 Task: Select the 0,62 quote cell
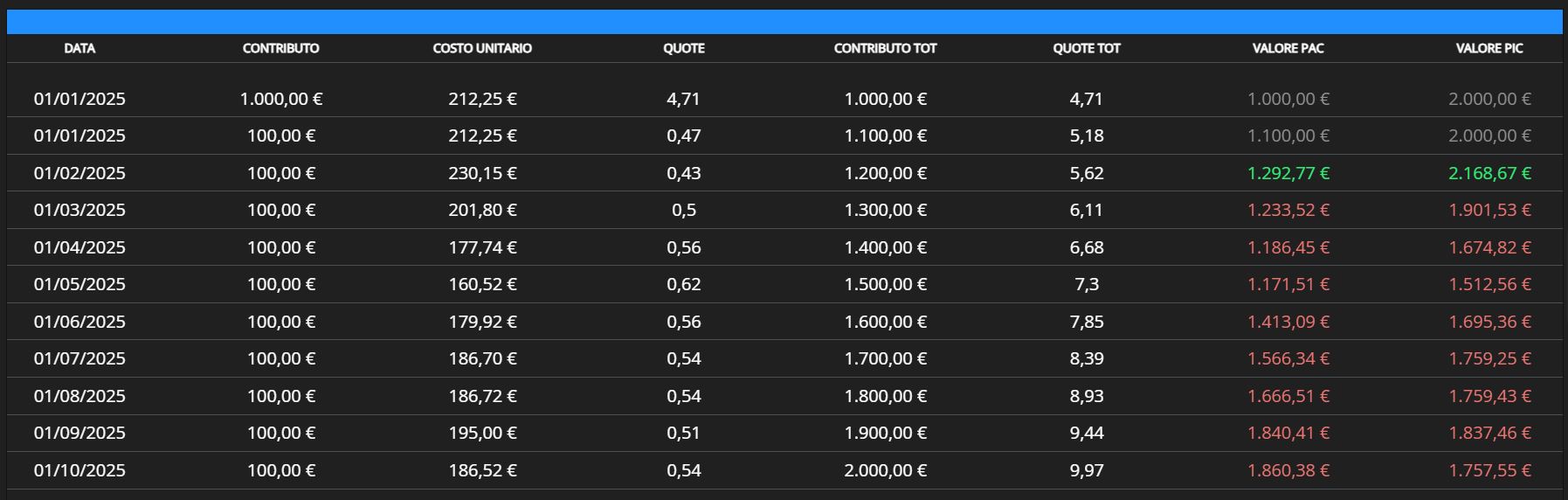683,284
